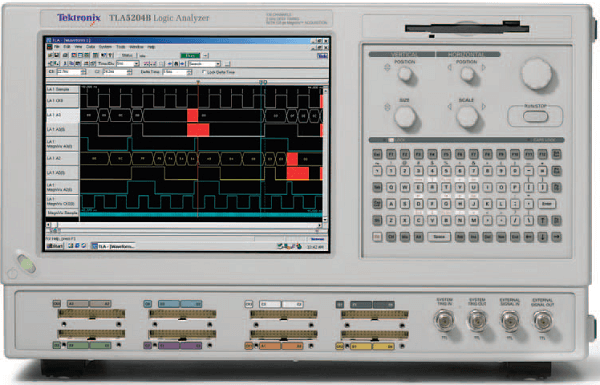600x385 pixels.
Task: Toggle the Lock Delta Time checkbox
Action: coord(204,72)
